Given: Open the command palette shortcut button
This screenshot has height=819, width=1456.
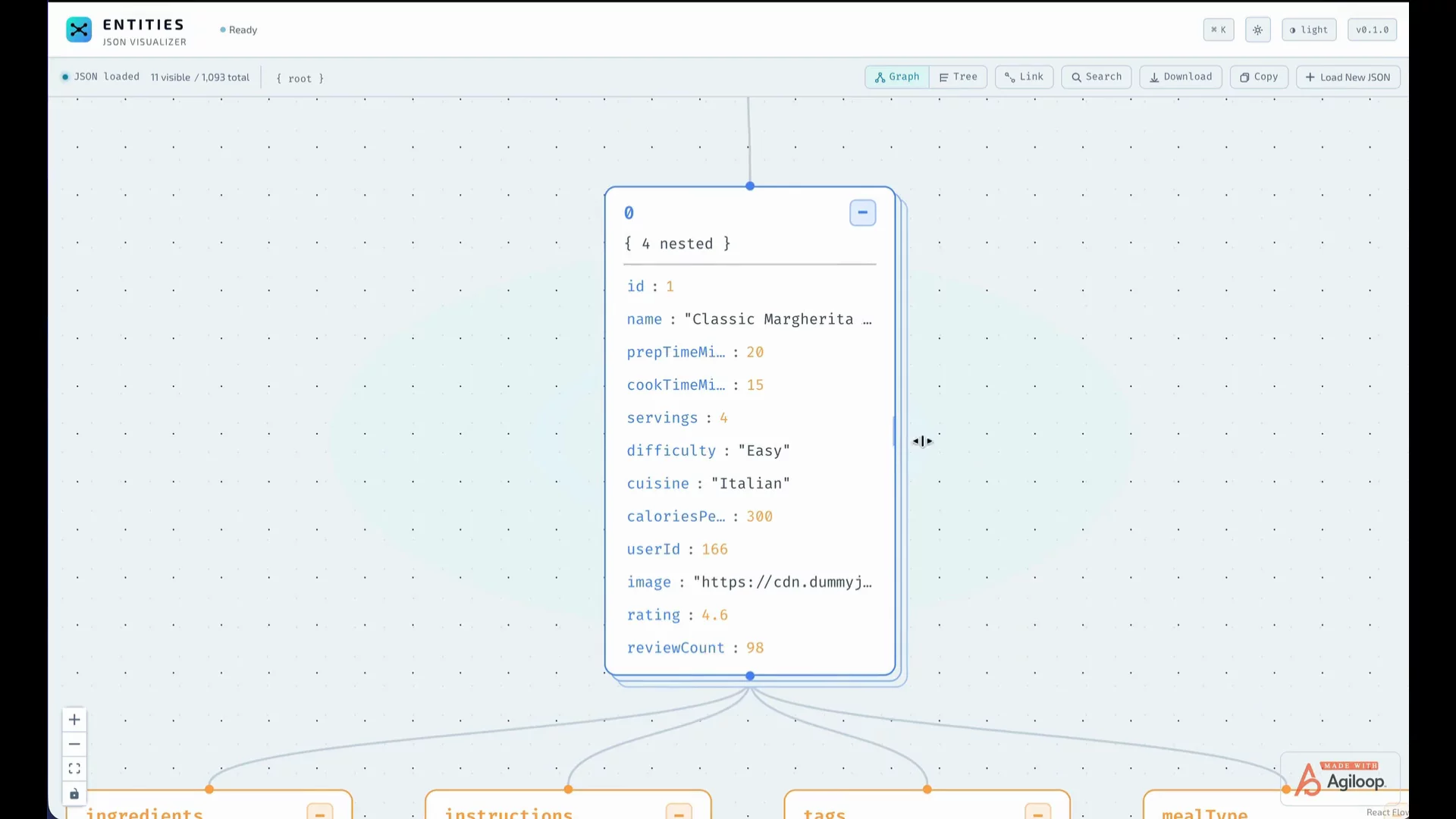Looking at the screenshot, I should (1219, 30).
